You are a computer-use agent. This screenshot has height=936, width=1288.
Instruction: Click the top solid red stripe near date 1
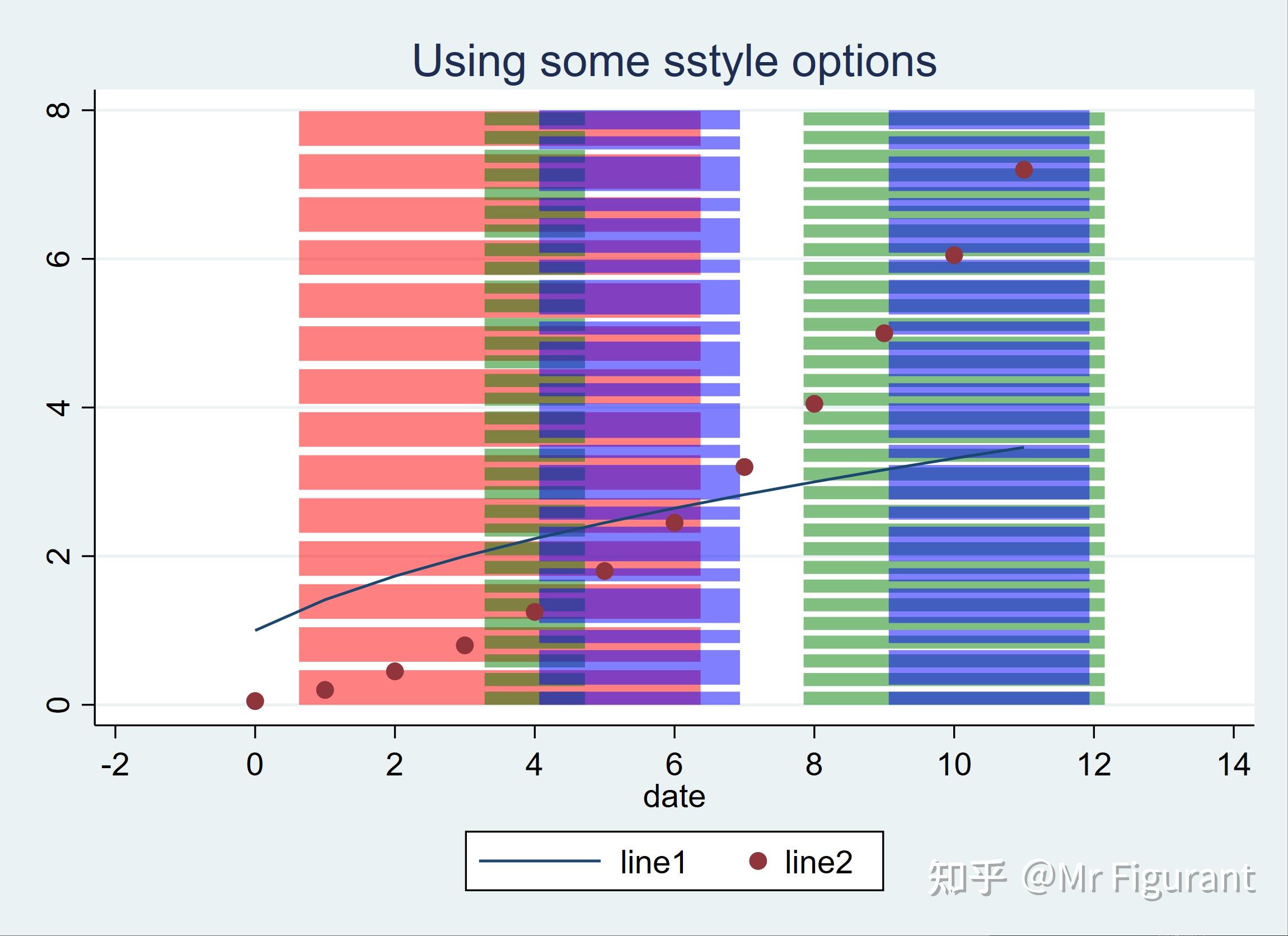point(392,128)
